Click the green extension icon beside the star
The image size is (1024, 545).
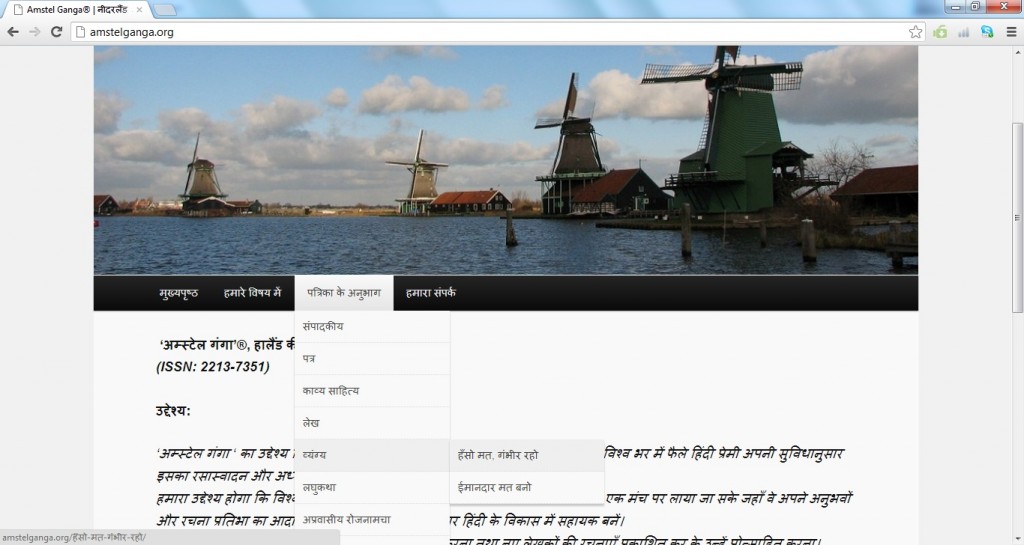click(940, 32)
